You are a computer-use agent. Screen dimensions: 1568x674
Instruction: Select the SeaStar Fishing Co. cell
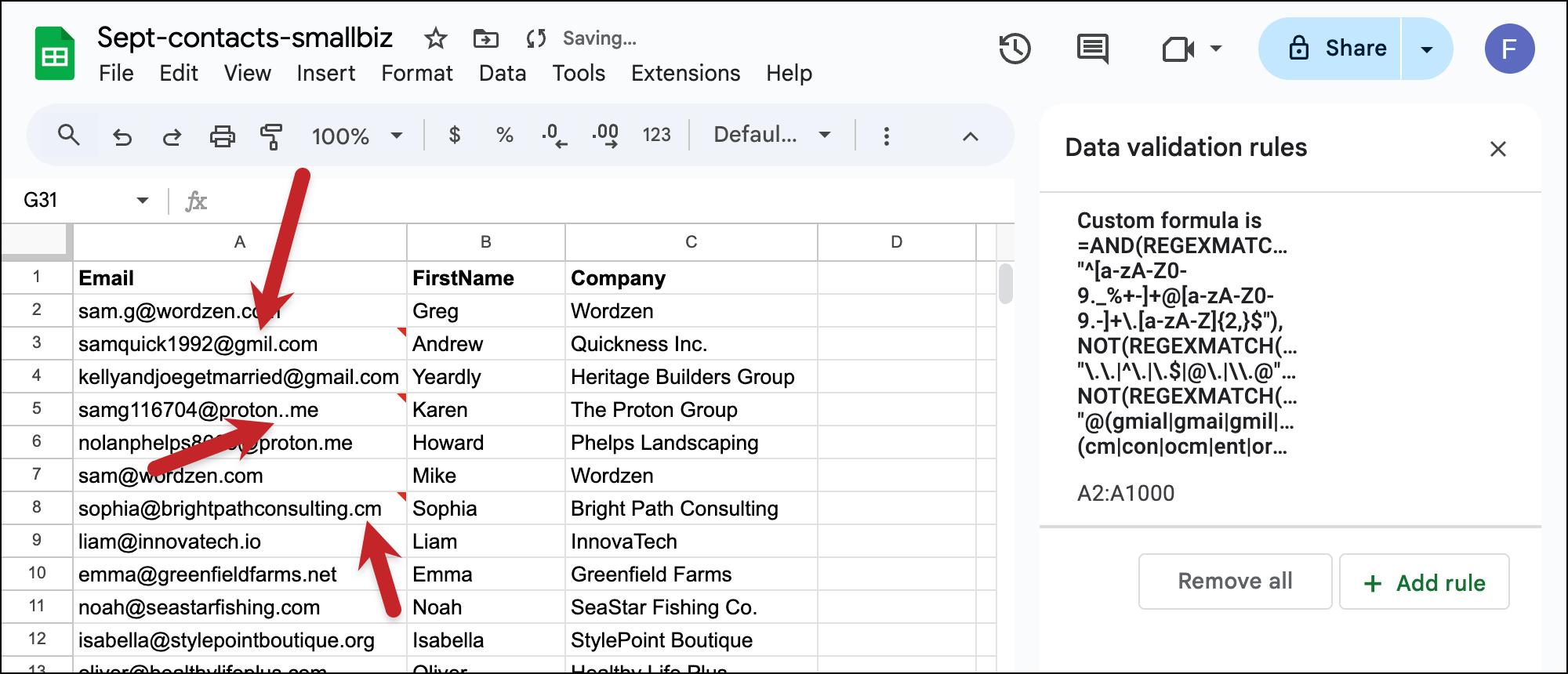click(691, 607)
